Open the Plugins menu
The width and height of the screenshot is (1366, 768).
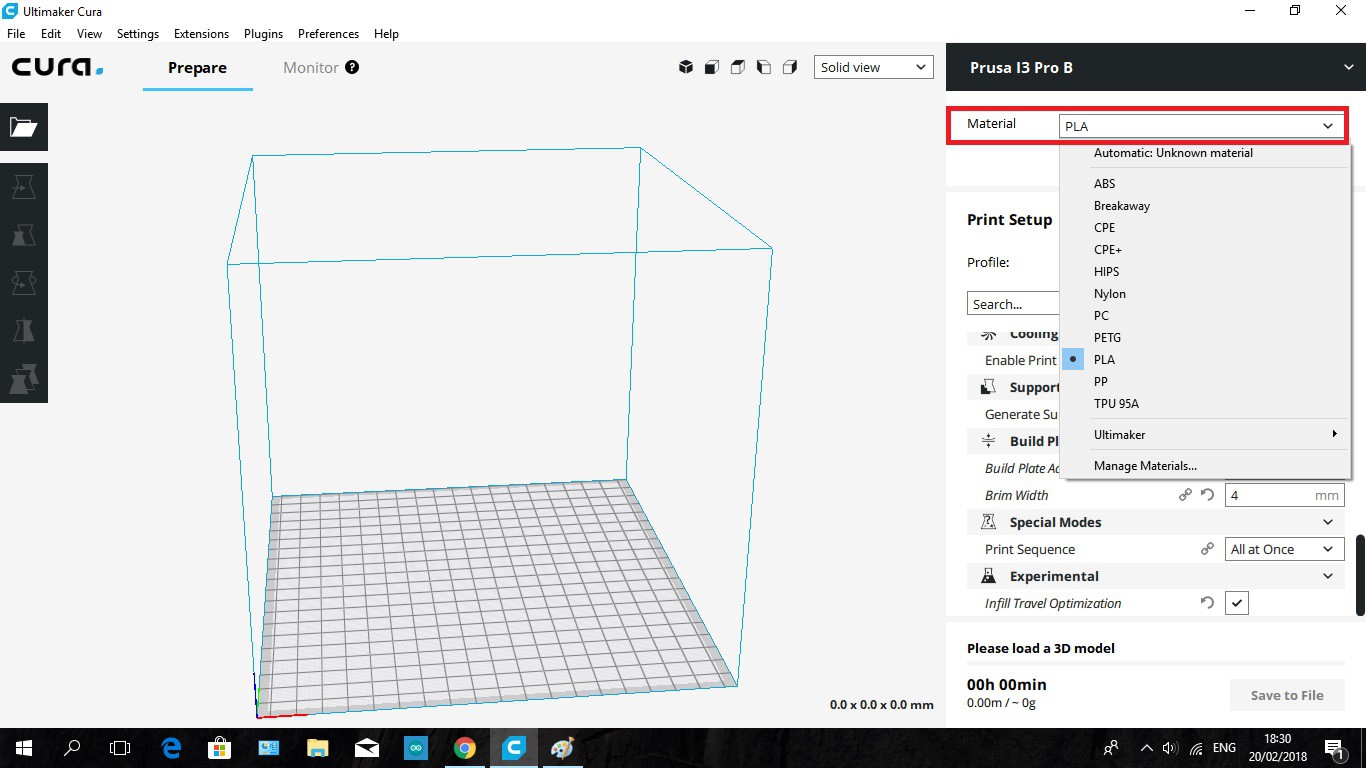(263, 33)
